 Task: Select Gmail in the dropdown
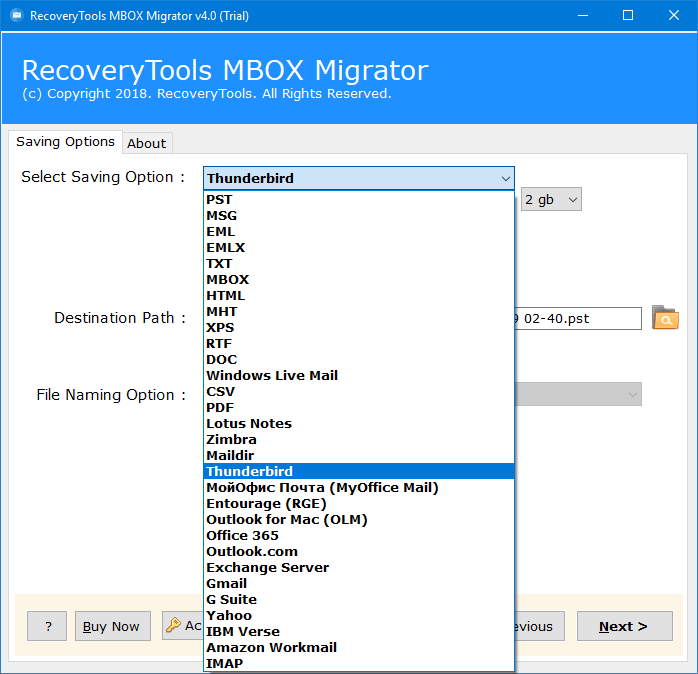359,584
